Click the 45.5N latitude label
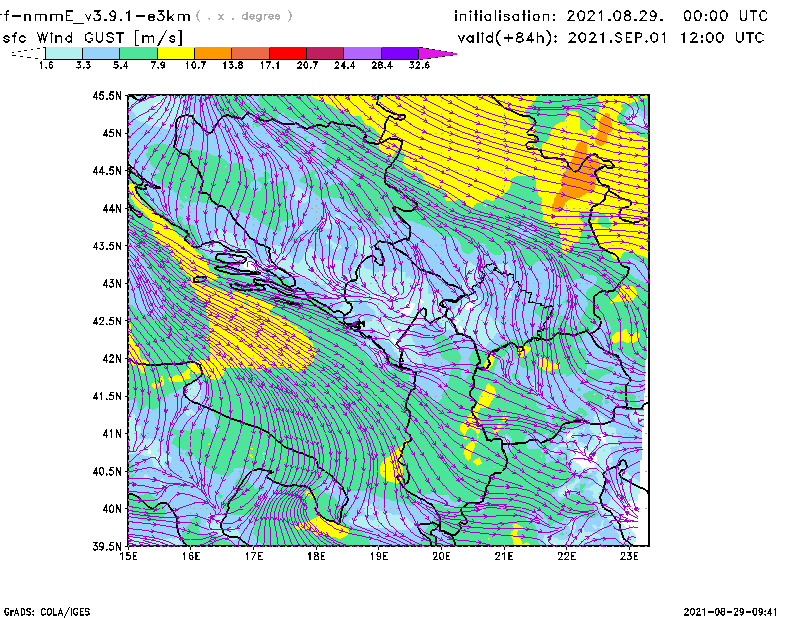 point(108,96)
